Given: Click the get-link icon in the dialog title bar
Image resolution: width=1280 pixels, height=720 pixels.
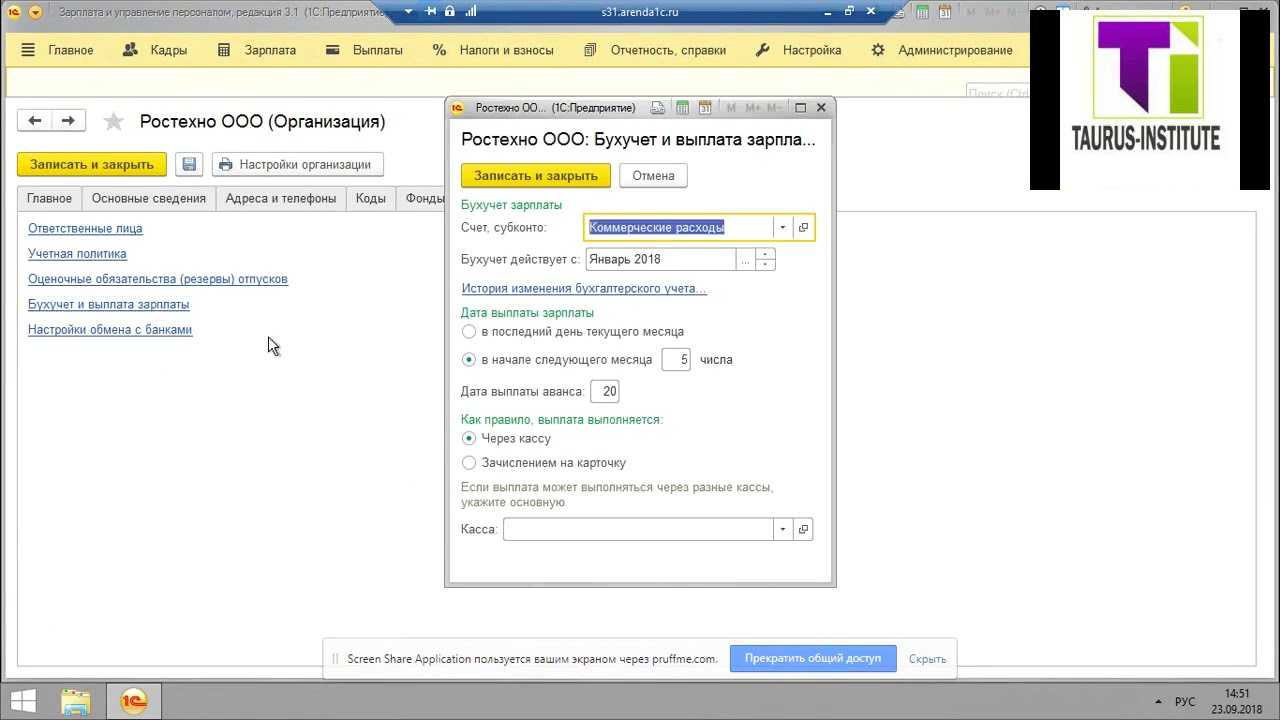Looking at the screenshot, I should coord(657,108).
